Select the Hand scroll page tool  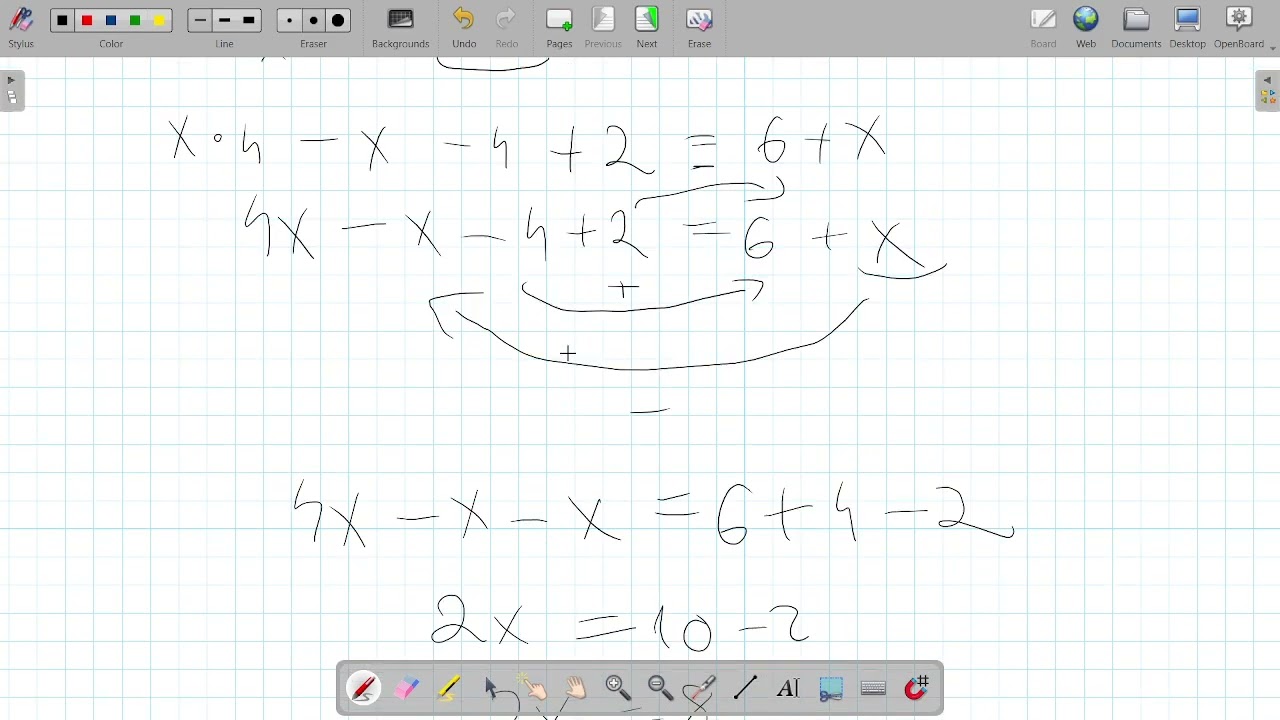(x=576, y=688)
